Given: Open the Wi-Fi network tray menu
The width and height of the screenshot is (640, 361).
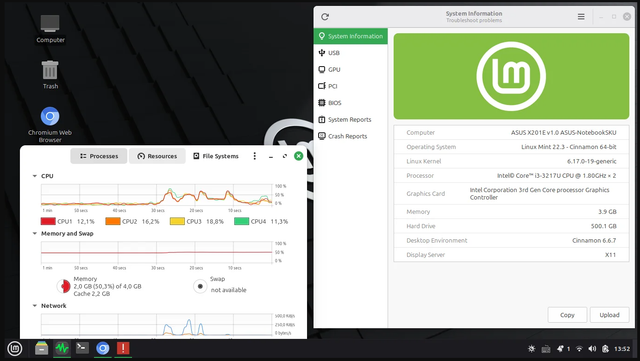Looking at the screenshot, I should pos(579,349).
